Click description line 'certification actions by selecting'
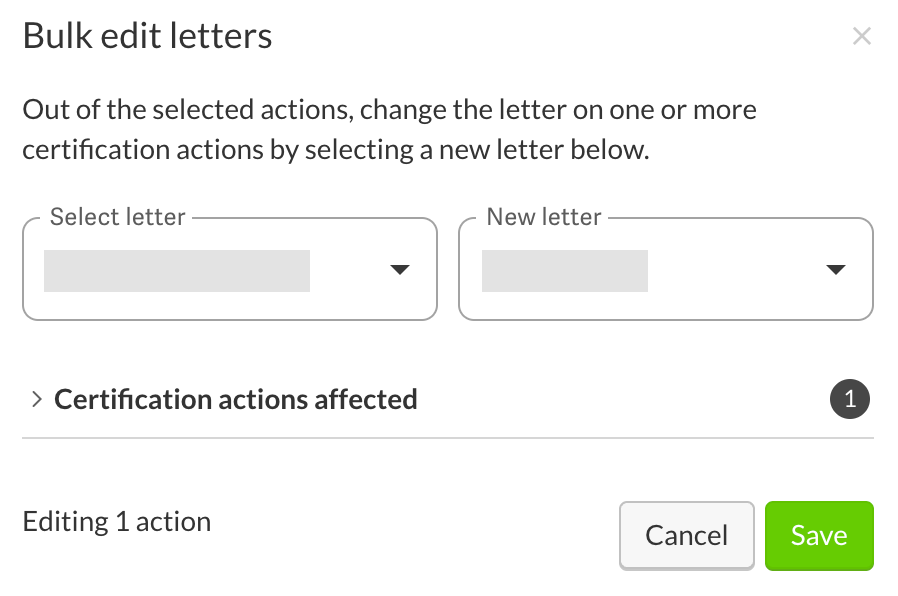 tap(336, 152)
